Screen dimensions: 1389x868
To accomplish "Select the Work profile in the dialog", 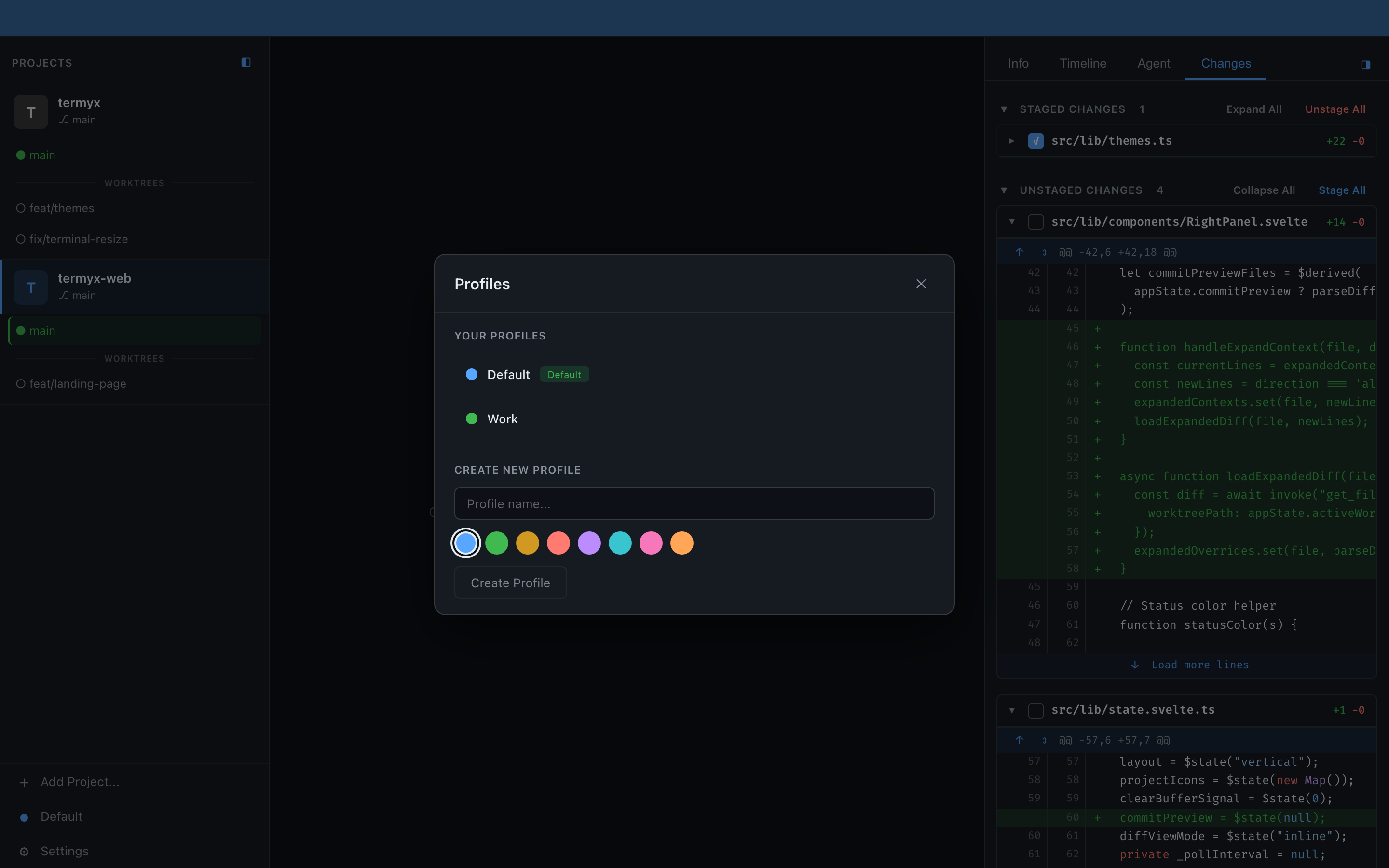I will coord(694,419).
